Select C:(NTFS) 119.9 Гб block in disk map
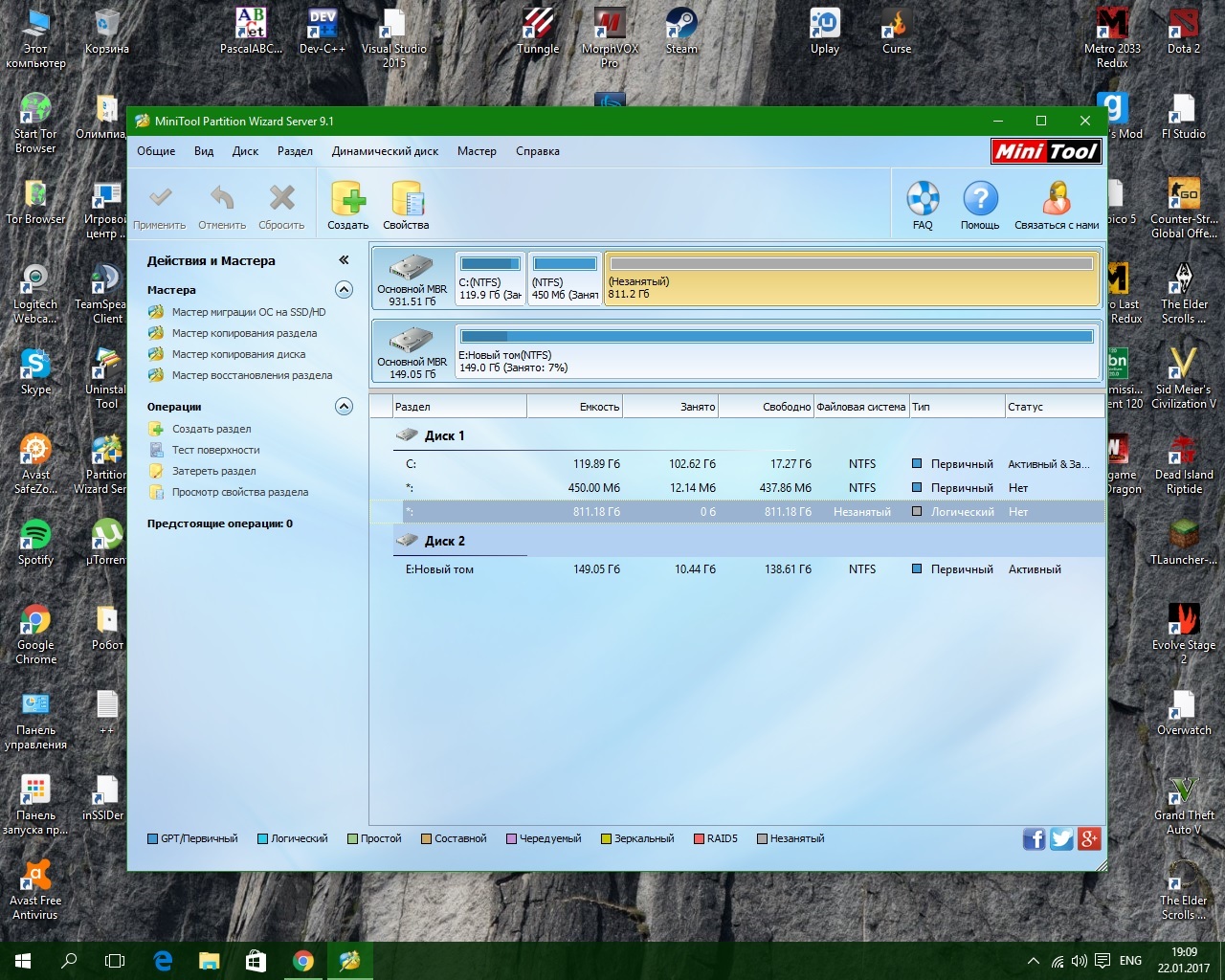Image resolution: width=1225 pixels, height=980 pixels. [490, 278]
